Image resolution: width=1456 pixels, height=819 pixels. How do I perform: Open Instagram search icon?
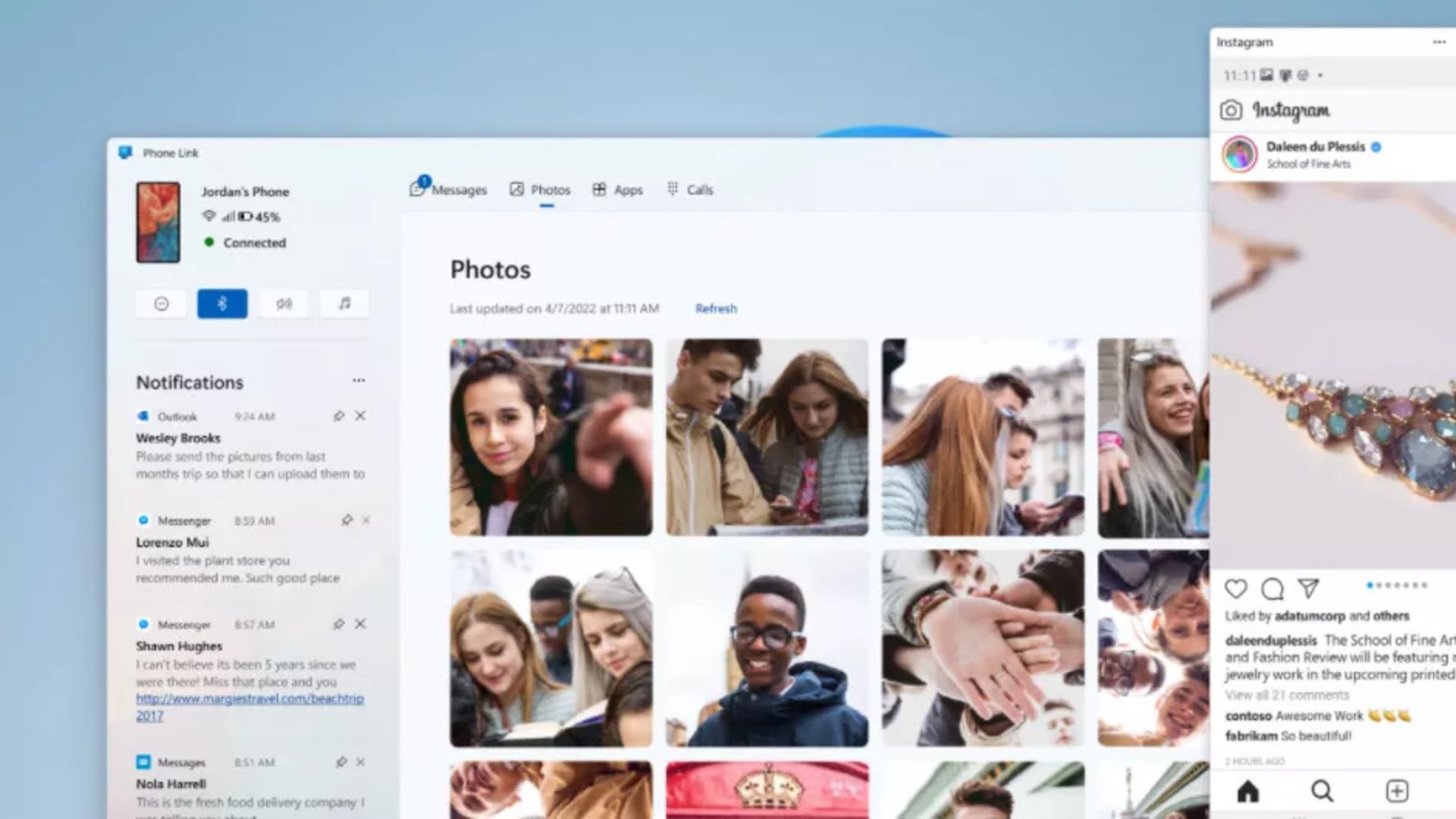click(1322, 791)
